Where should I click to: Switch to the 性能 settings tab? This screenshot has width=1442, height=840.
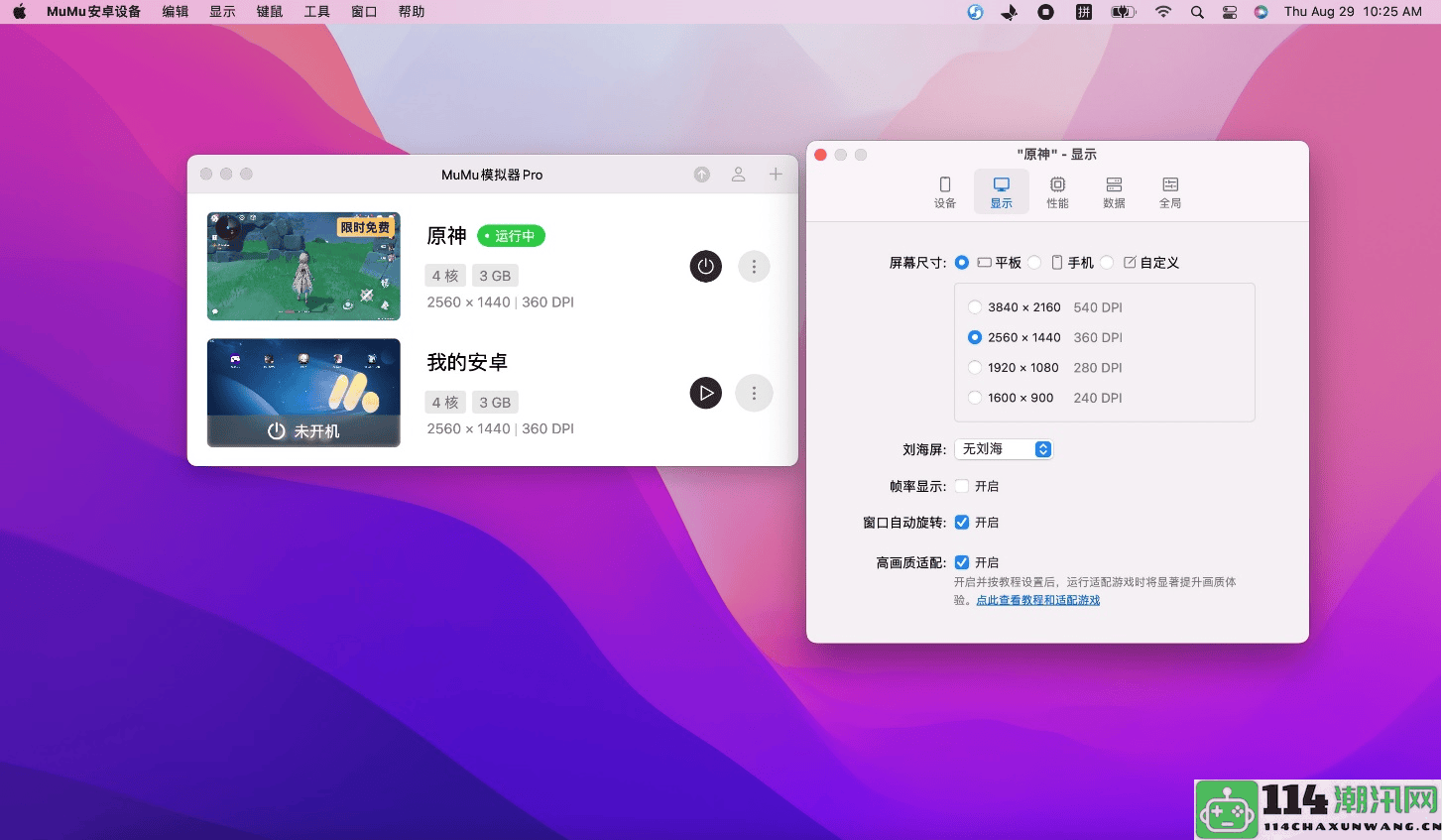click(1058, 192)
